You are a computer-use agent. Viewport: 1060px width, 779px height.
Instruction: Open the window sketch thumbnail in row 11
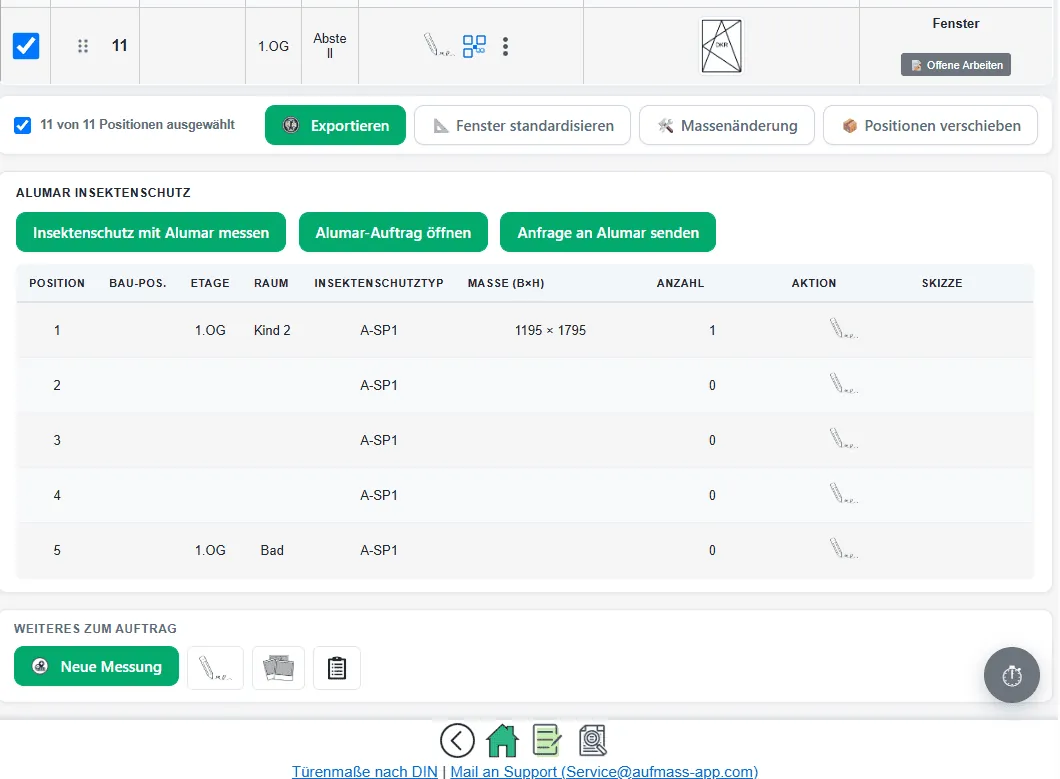coord(721,46)
